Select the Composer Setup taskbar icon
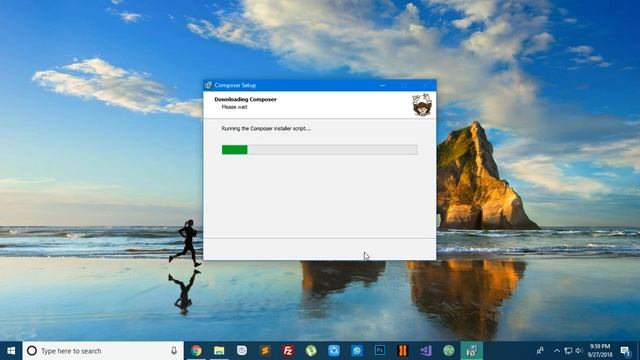 click(x=471, y=351)
